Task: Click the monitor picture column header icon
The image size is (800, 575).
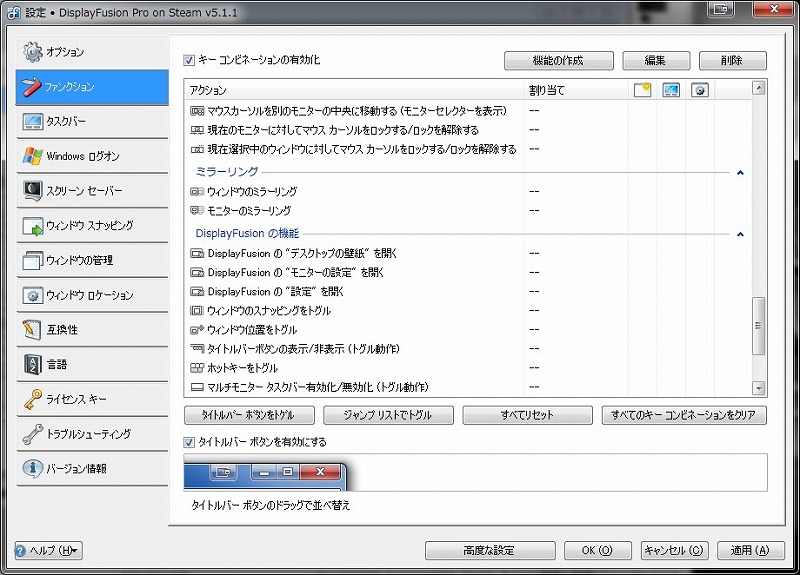Action: pos(671,90)
